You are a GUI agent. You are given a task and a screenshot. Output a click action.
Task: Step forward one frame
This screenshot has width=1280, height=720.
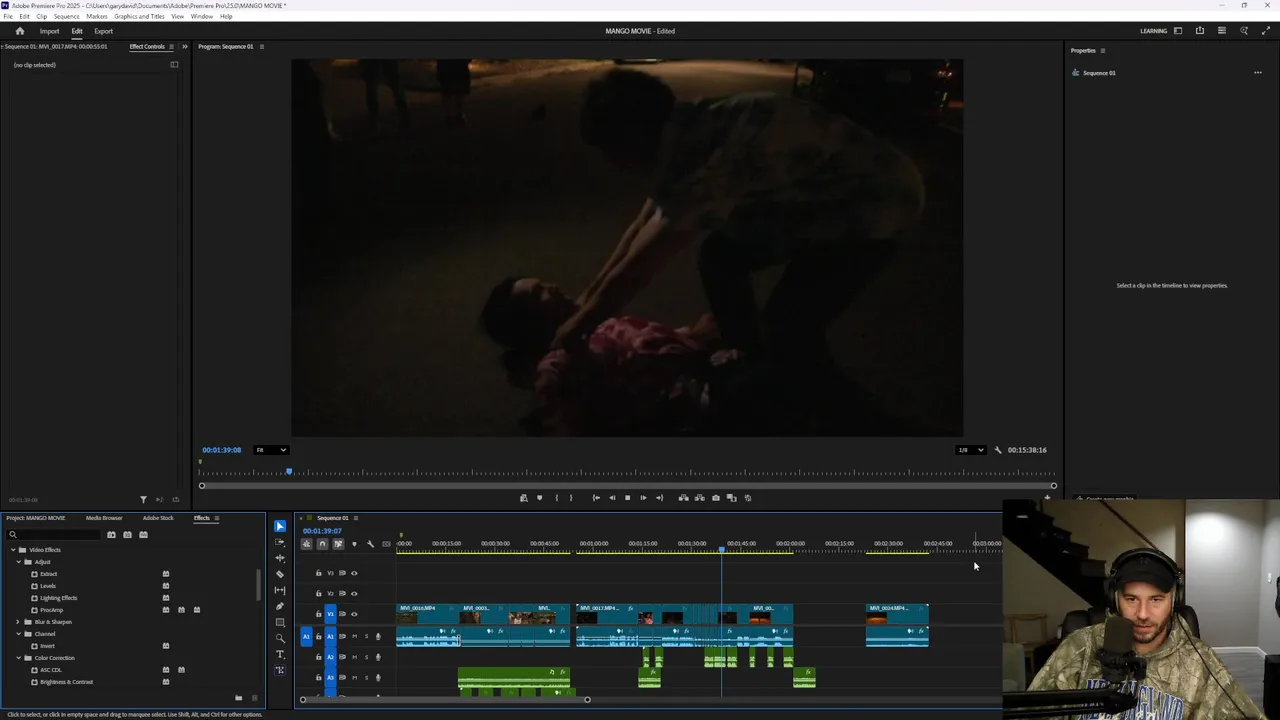click(x=643, y=498)
